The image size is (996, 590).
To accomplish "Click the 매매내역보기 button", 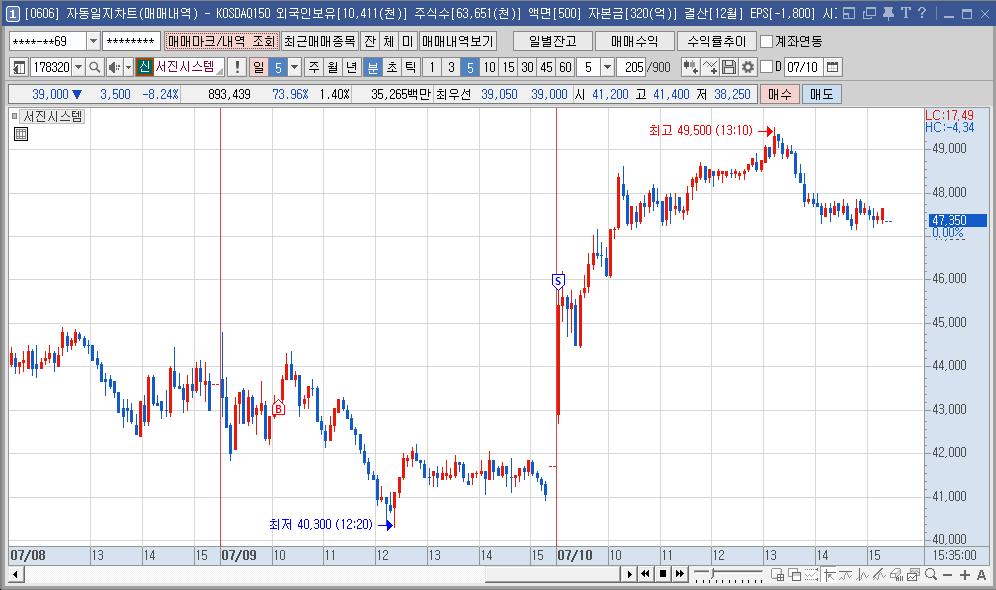I will [457, 41].
